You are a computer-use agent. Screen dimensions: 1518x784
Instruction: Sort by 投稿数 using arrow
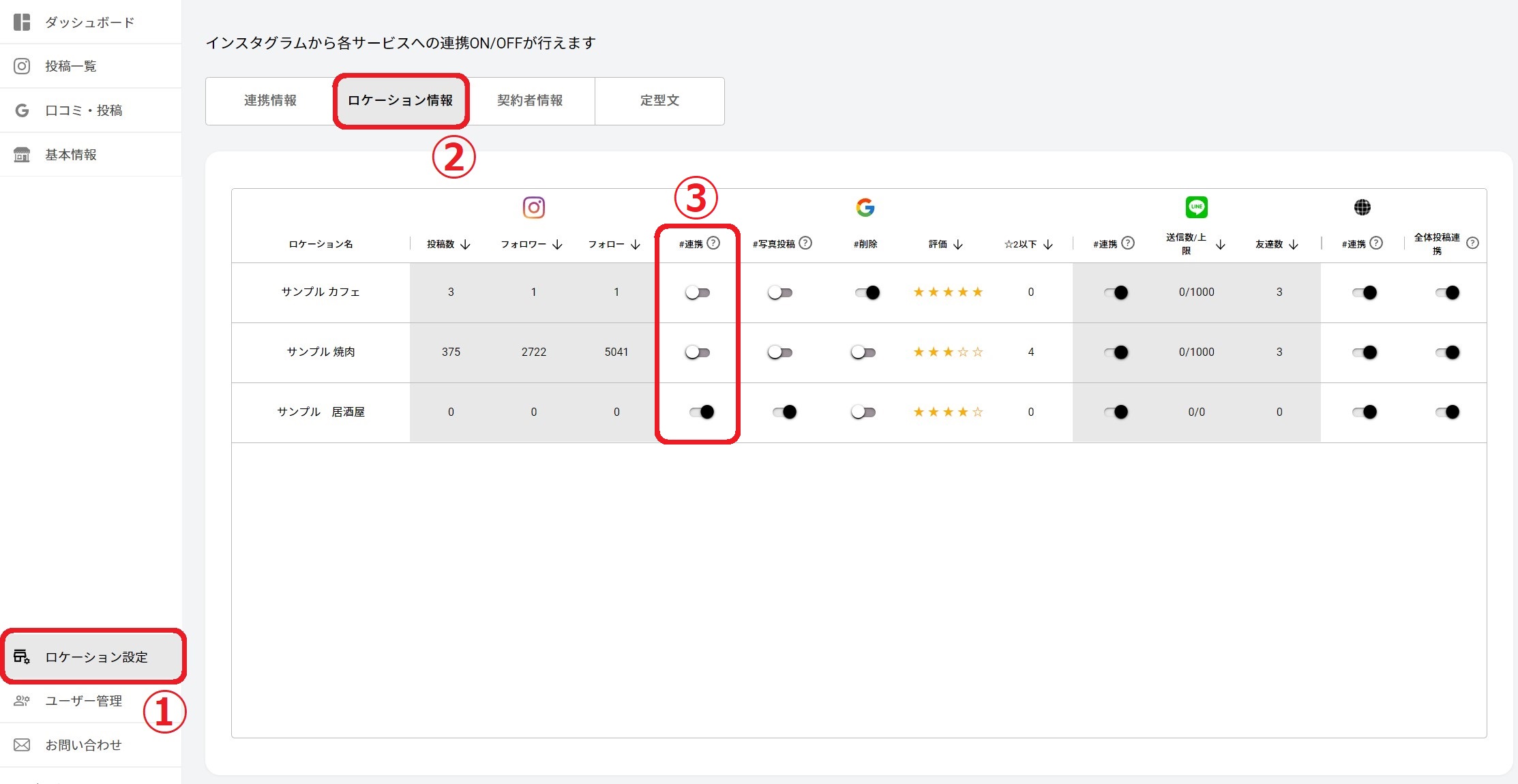pos(466,244)
